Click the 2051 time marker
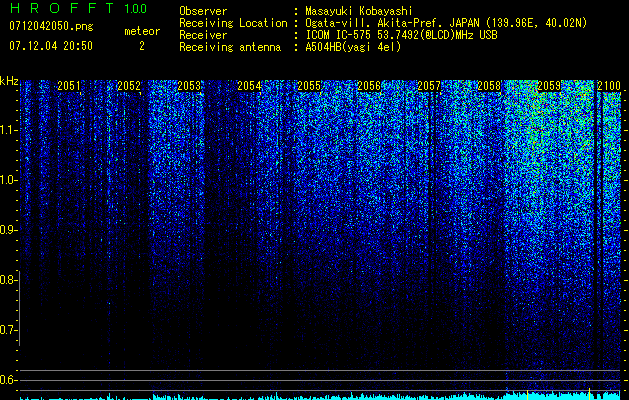 [69, 86]
